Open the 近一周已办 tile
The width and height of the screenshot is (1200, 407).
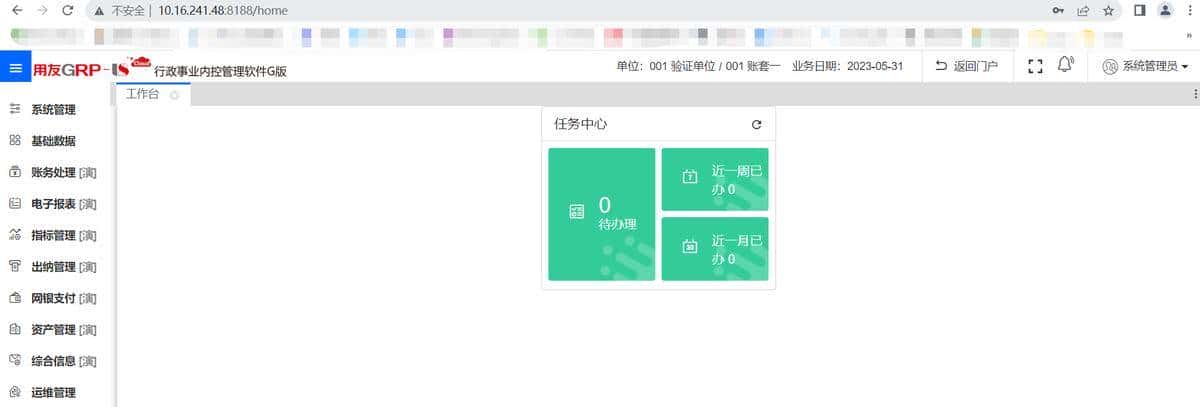(x=715, y=180)
